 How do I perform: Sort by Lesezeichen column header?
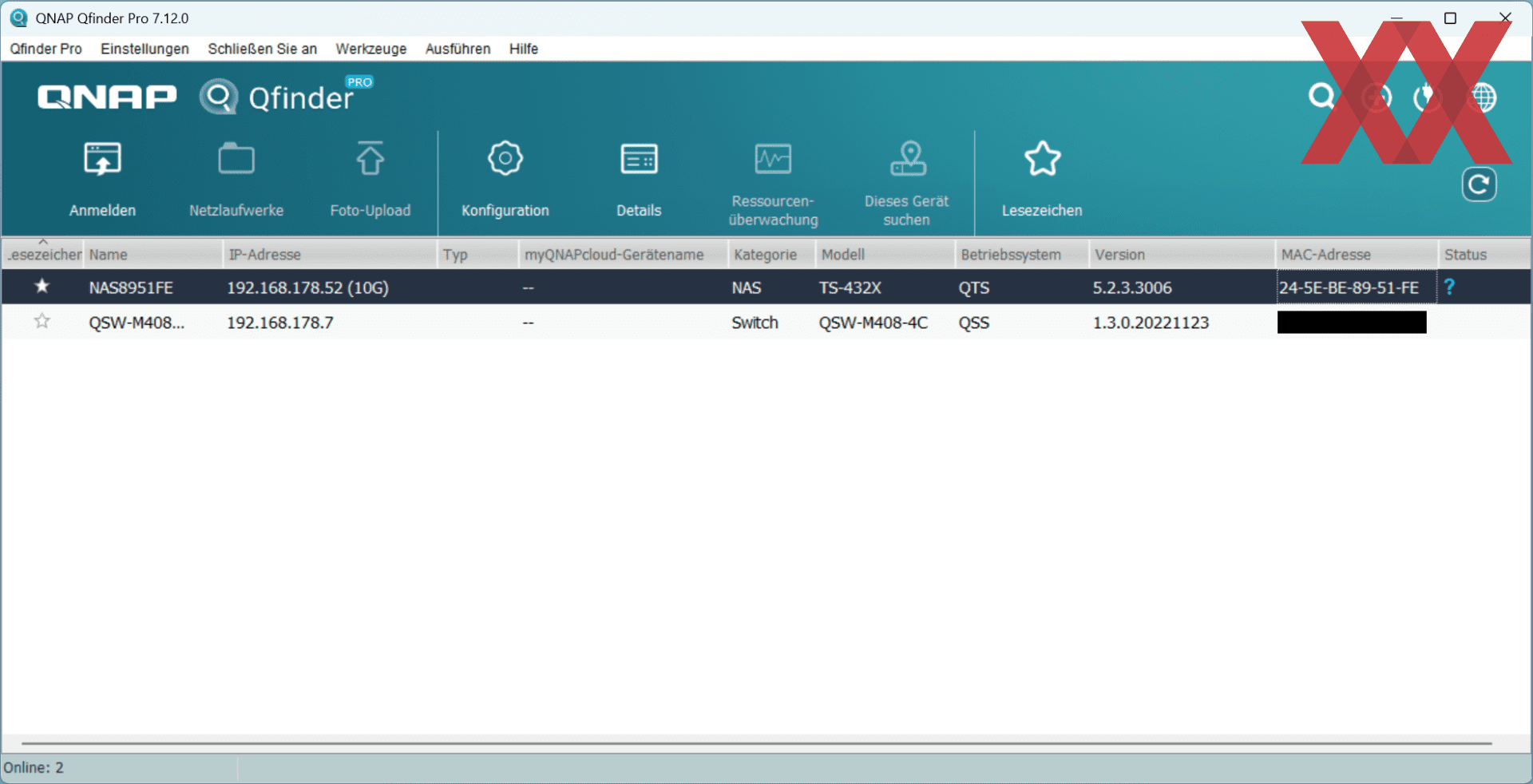pyautogui.click(x=43, y=254)
